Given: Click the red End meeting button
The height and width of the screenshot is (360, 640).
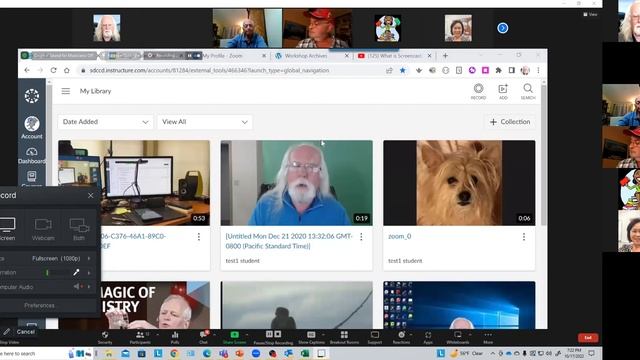Looking at the screenshot, I should tap(588, 338).
